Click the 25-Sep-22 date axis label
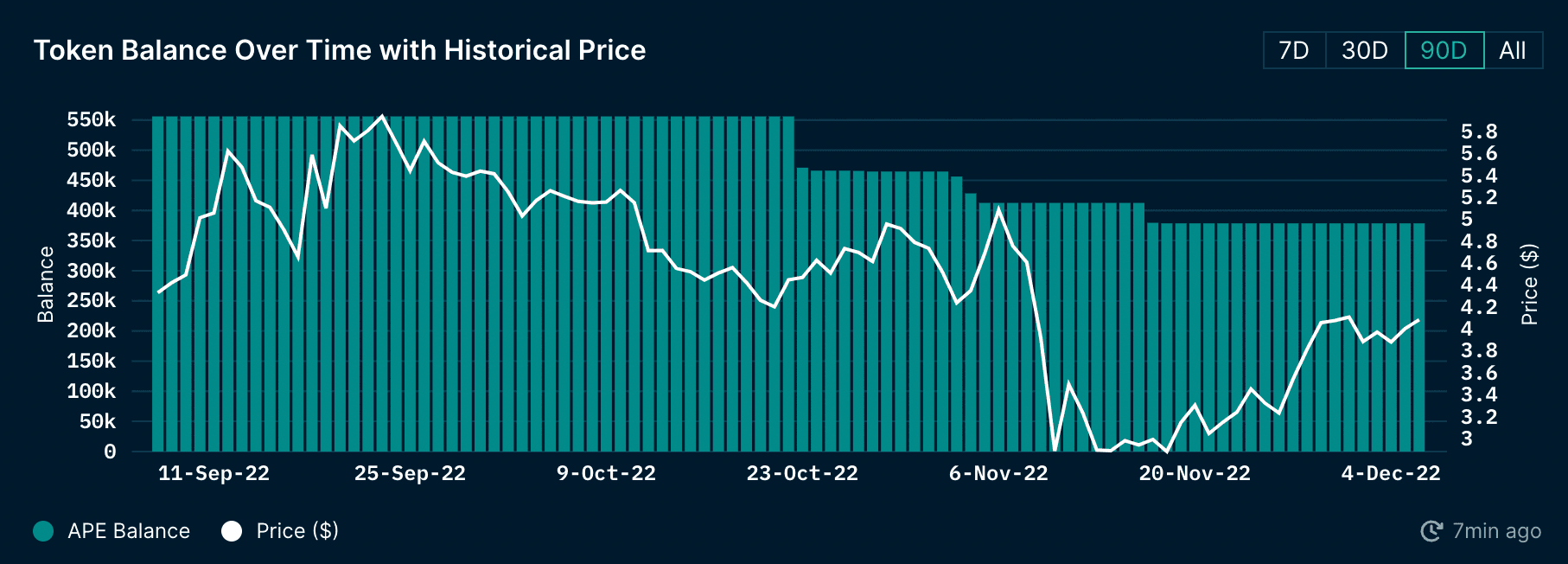Image resolution: width=1568 pixels, height=564 pixels. (410, 473)
